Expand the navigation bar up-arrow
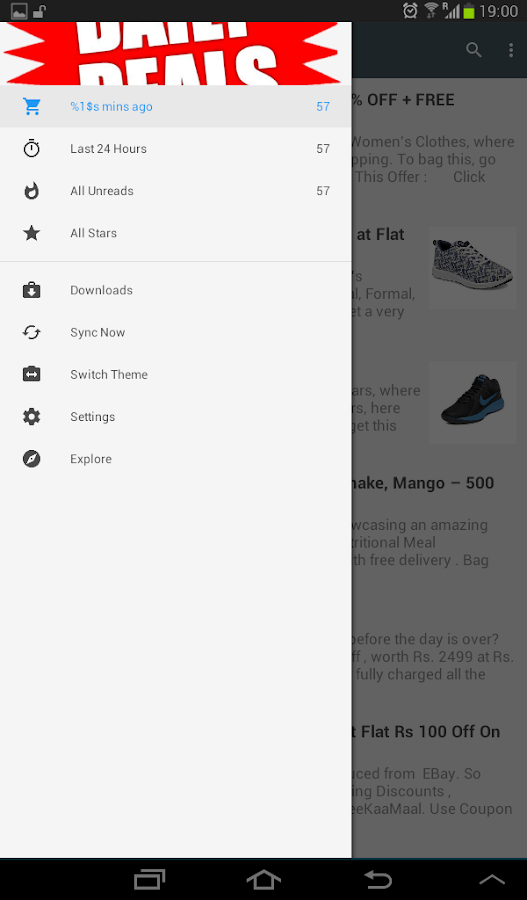This screenshot has width=527, height=900. (492, 879)
